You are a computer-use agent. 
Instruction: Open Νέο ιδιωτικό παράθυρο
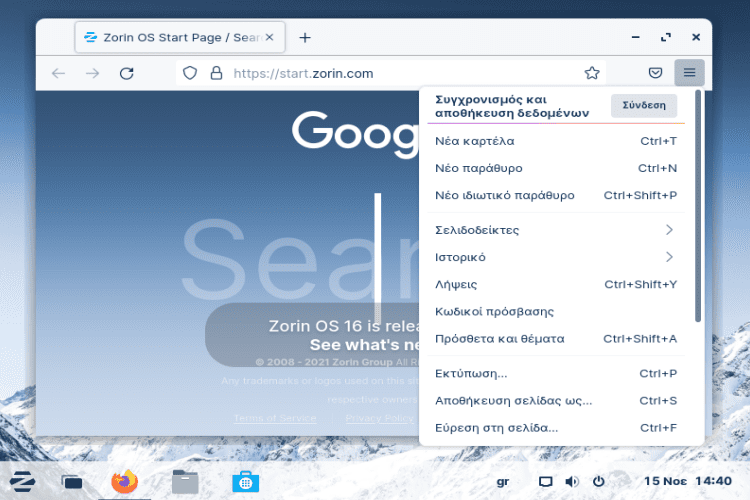pos(556,195)
